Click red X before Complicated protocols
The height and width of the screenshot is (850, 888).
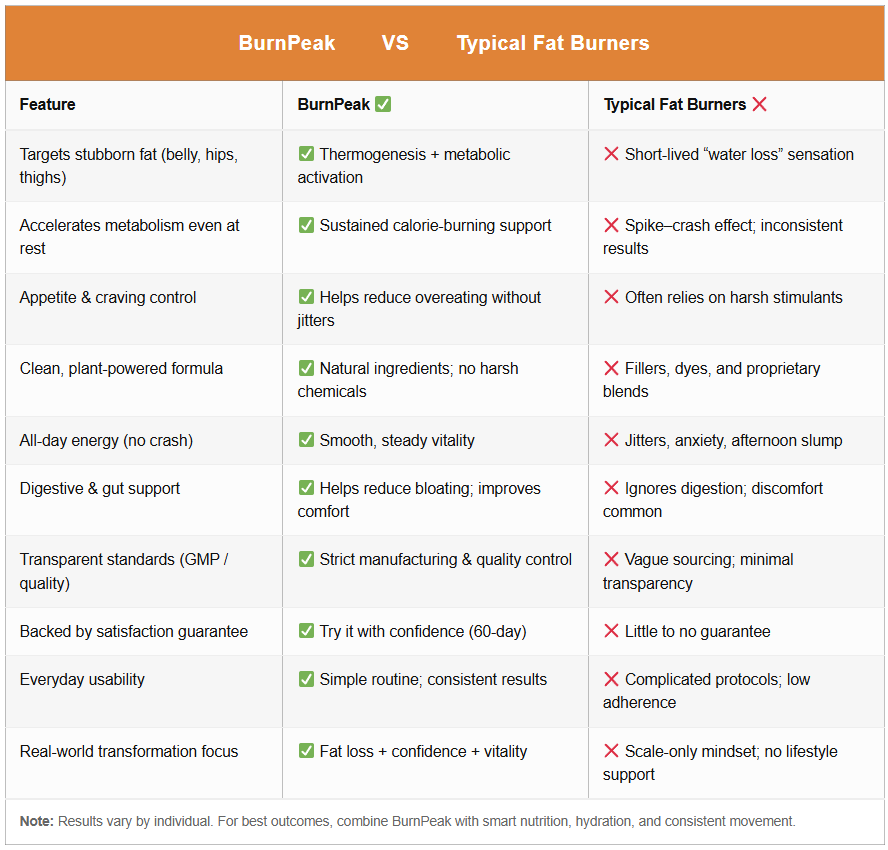611,680
